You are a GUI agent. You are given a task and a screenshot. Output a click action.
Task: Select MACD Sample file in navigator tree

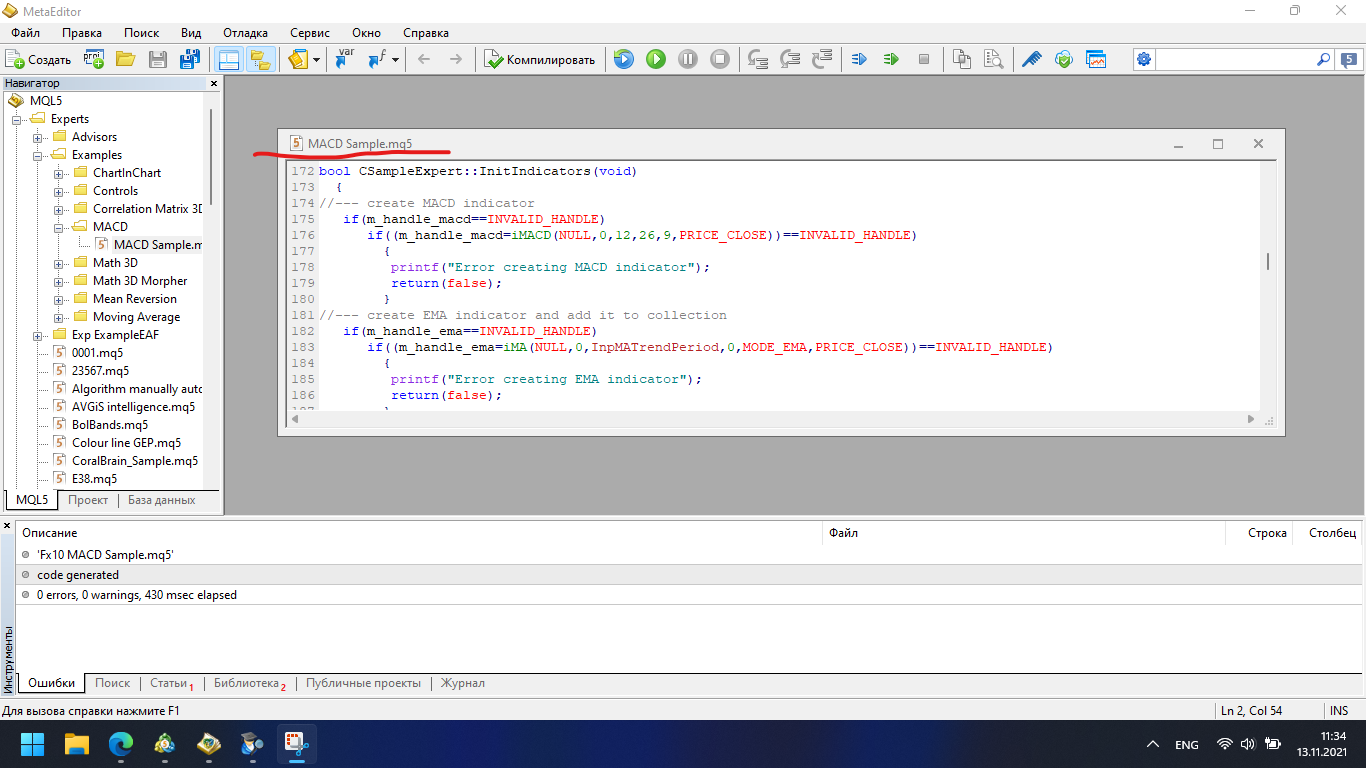click(148, 245)
